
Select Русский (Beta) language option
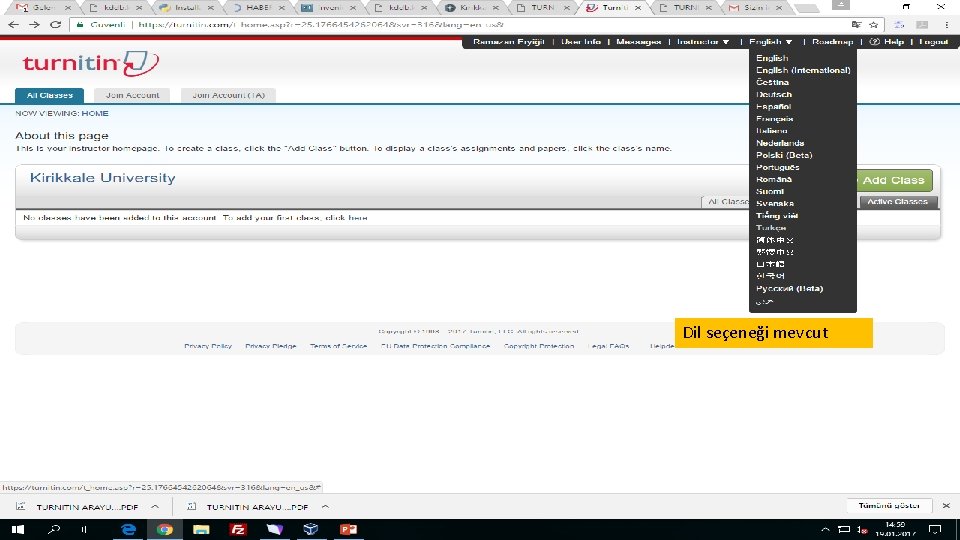coord(789,288)
